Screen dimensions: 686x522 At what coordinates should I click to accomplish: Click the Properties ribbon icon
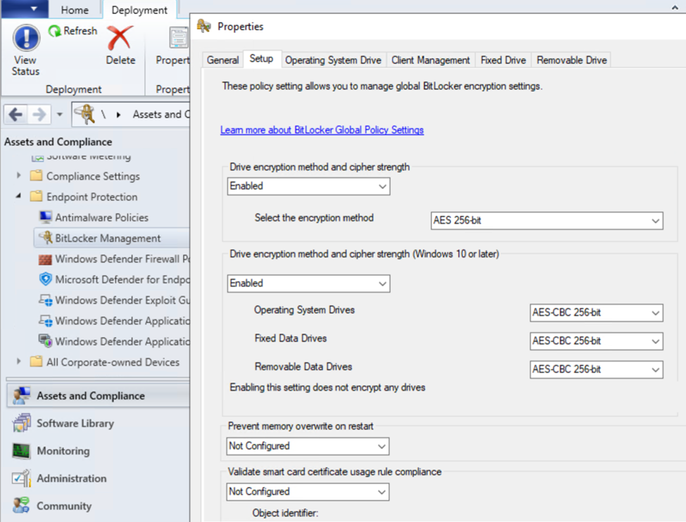pyautogui.click(x=178, y=38)
